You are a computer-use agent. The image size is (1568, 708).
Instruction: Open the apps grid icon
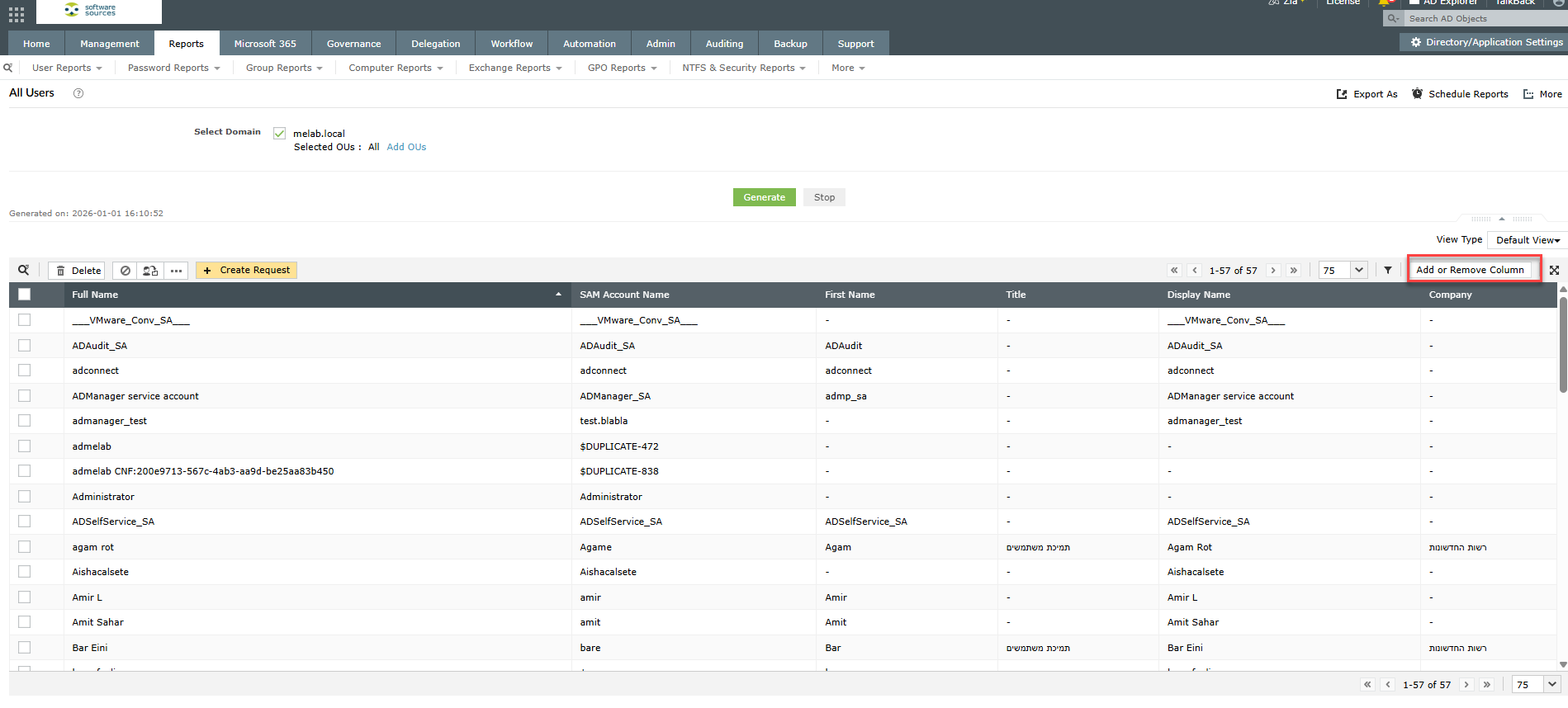(17, 14)
